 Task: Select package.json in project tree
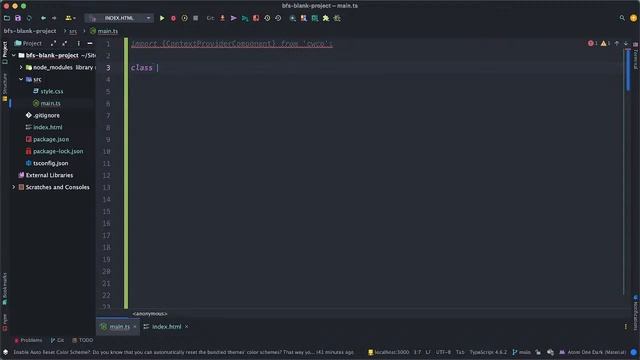(51, 139)
